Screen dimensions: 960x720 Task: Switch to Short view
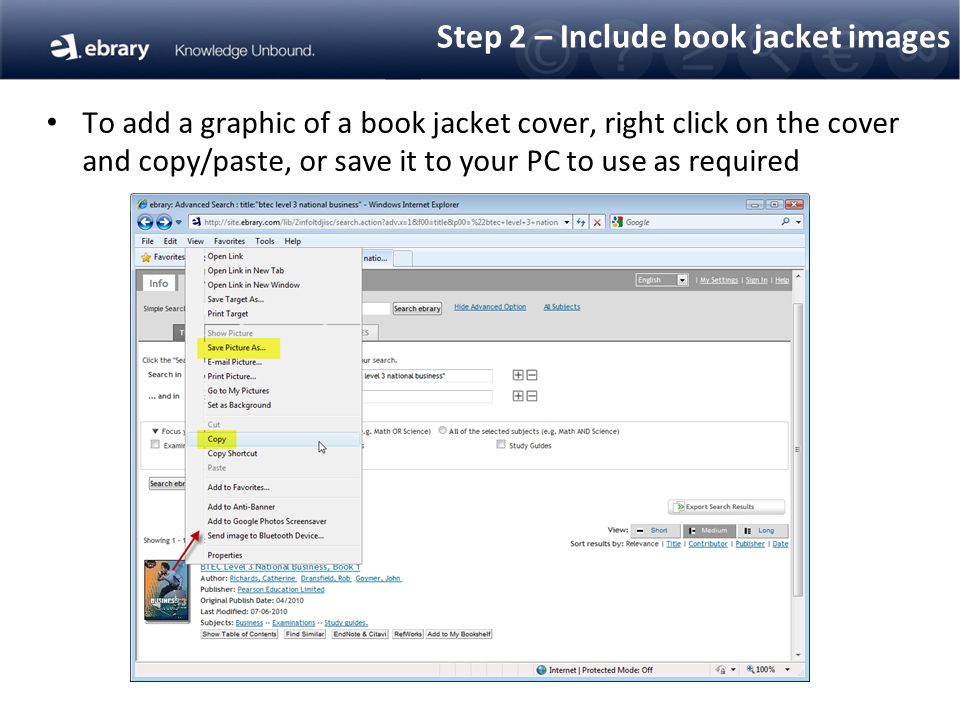[x=654, y=530]
